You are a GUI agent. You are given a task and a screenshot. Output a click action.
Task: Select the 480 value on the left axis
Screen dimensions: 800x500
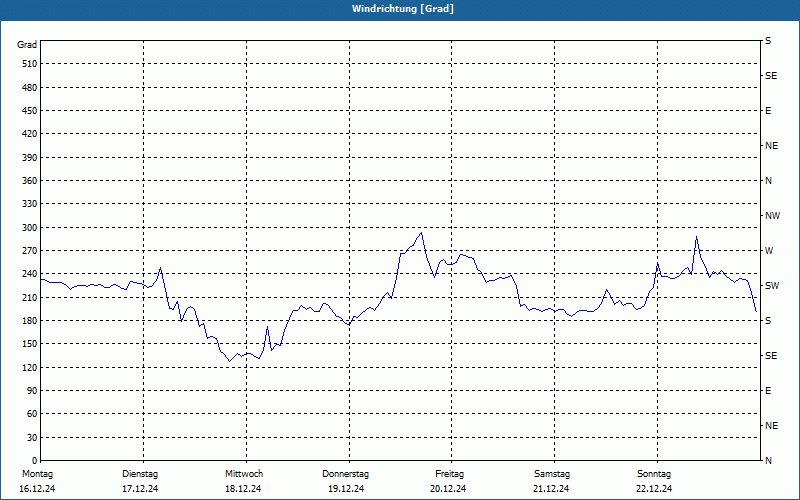pyautogui.click(x=30, y=88)
